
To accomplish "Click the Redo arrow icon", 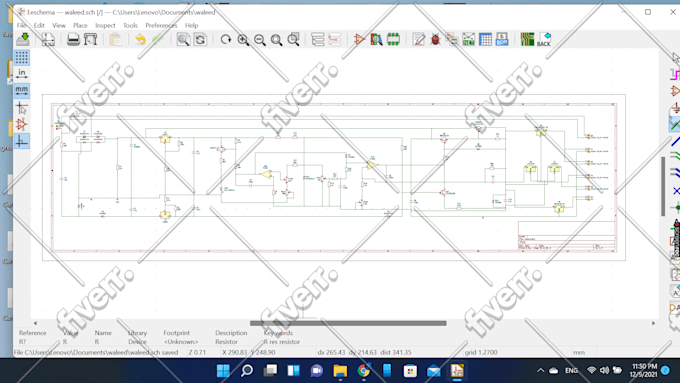I will pyautogui.click(x=157, y=39).
